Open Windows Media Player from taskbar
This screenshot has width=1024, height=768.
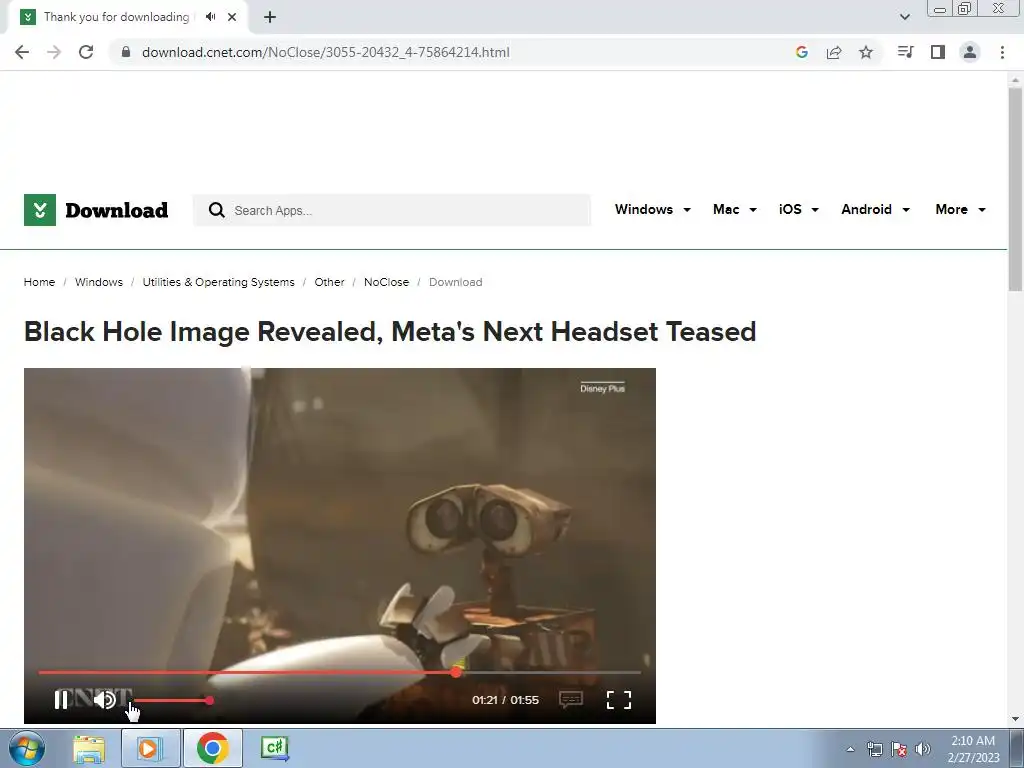[150, 749]
